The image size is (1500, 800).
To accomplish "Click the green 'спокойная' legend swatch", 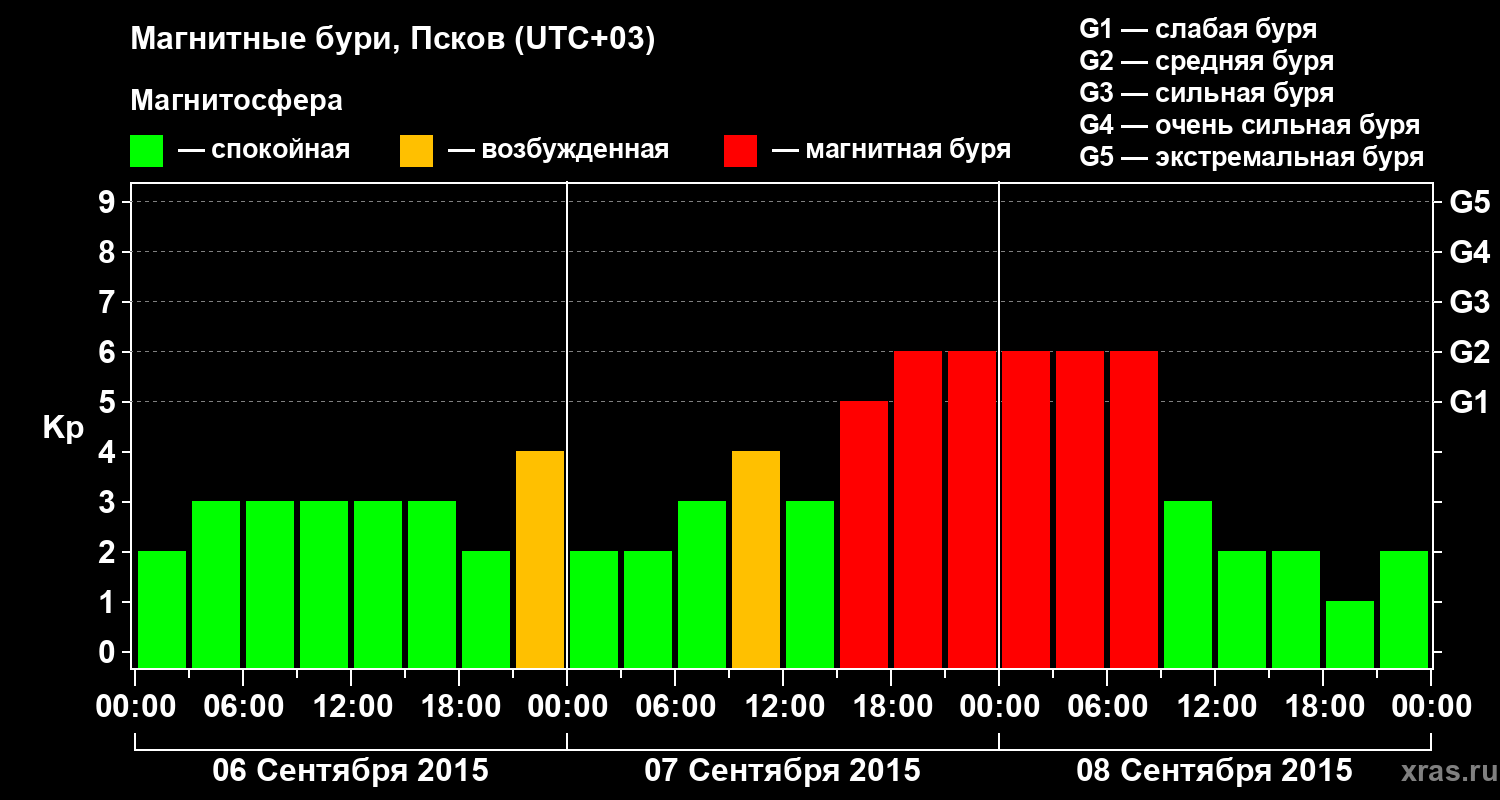I will [x=146, y=150].
